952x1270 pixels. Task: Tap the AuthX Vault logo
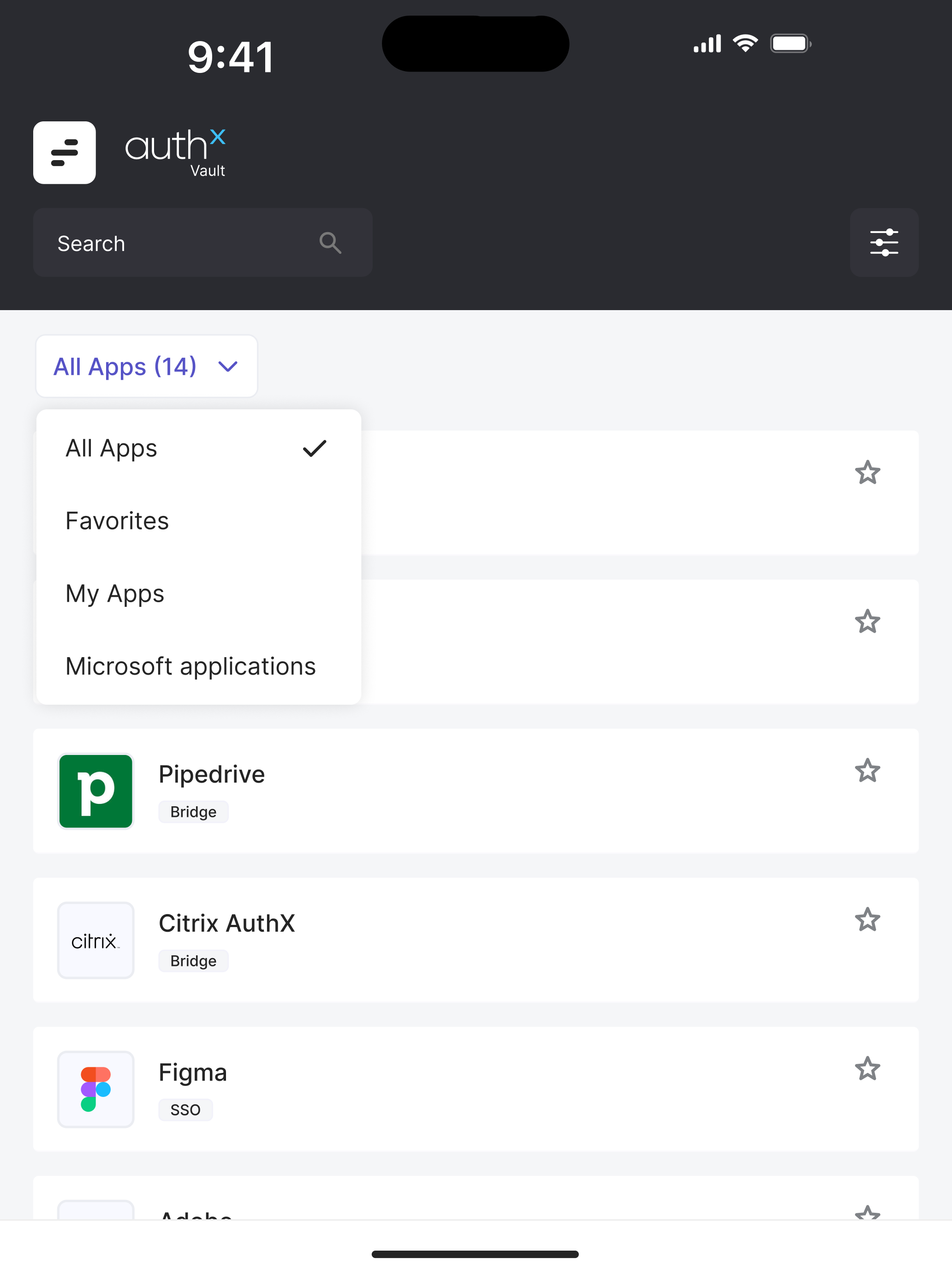click(175, 153)
